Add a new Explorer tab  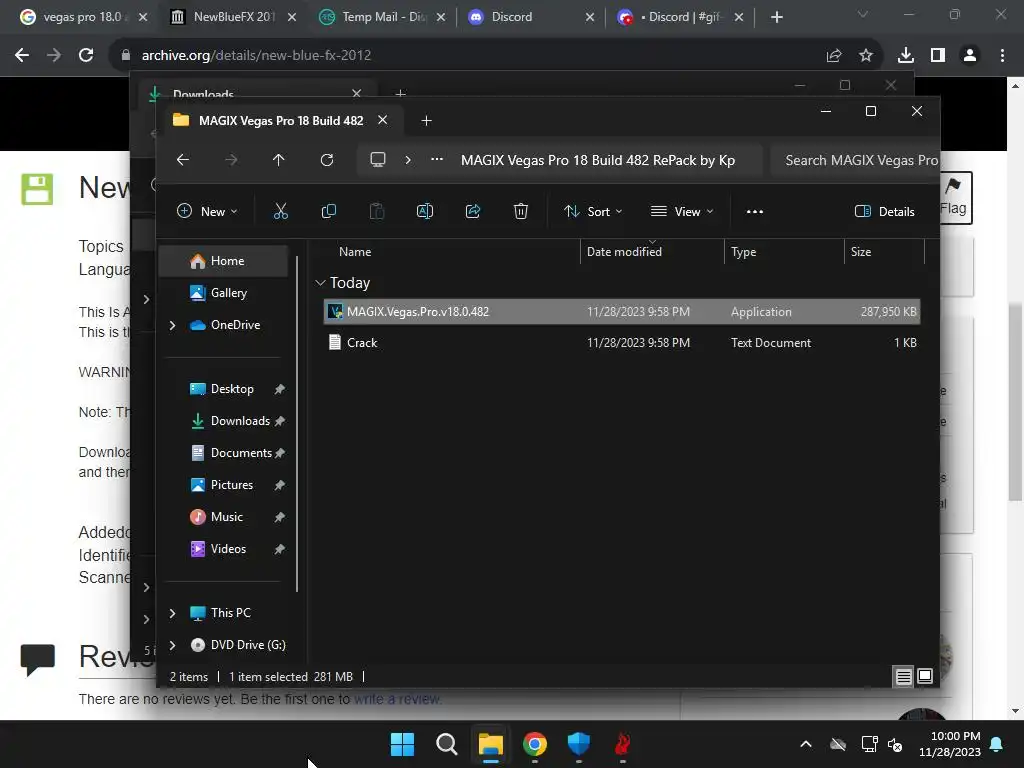tap(426, 121)
